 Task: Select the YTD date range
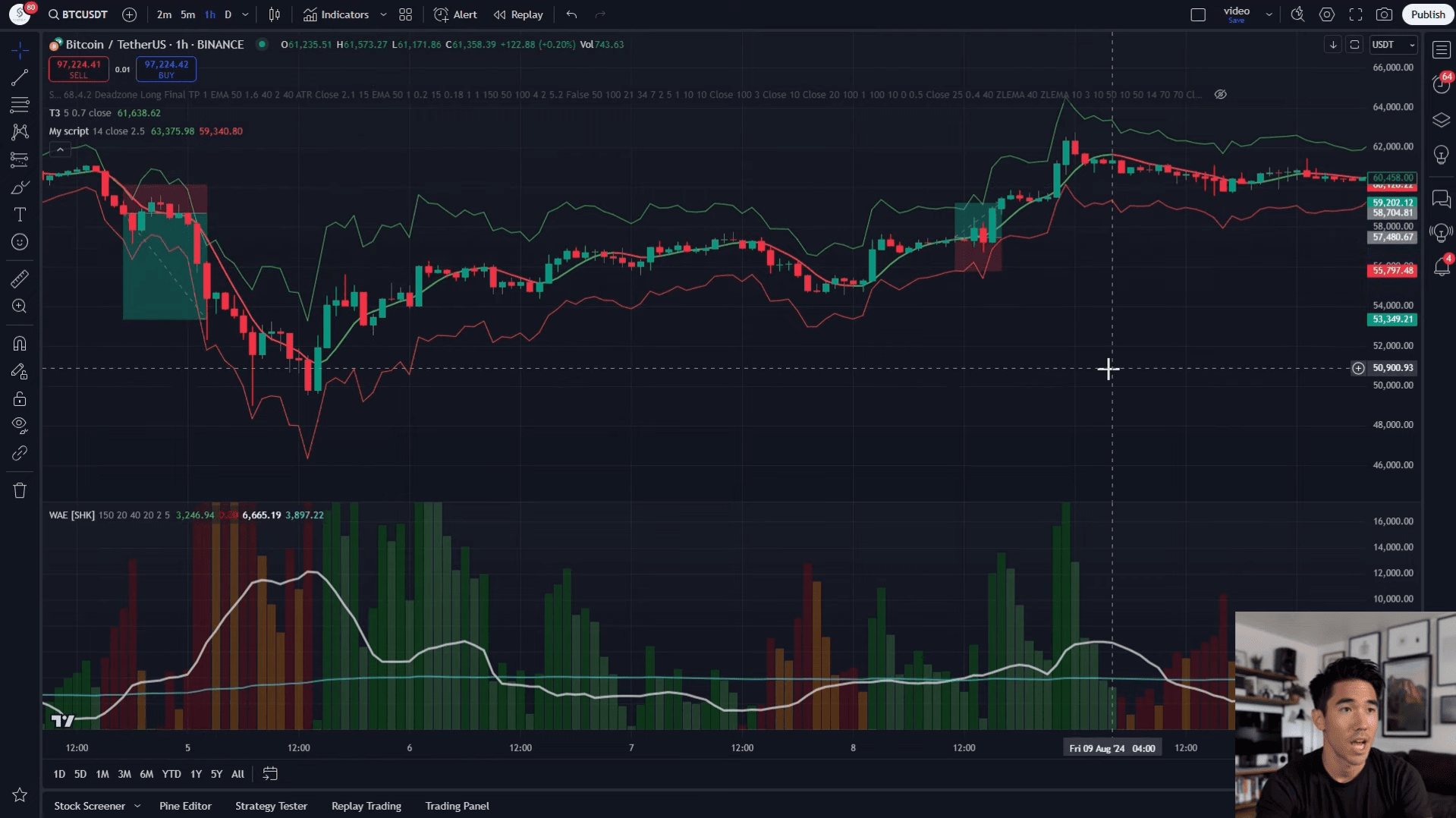pyautogui.click(x=171, y=774)
